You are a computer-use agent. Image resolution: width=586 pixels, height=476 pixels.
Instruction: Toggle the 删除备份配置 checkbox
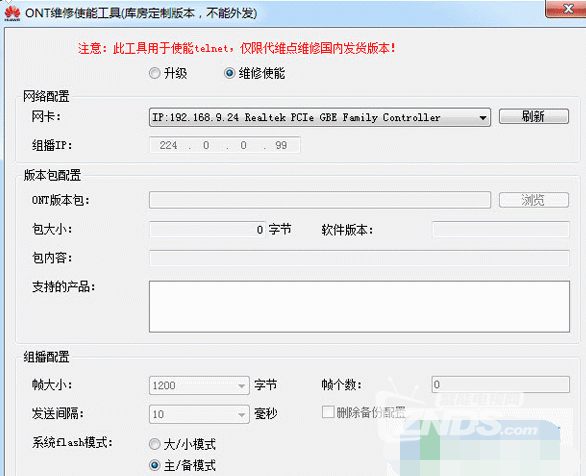(x=328, y=412)
